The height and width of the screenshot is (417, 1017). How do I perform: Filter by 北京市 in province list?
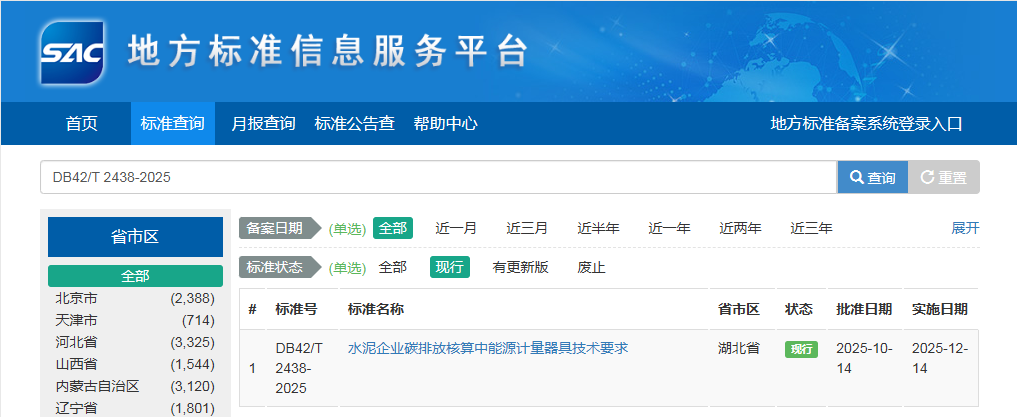click(77, 298)
